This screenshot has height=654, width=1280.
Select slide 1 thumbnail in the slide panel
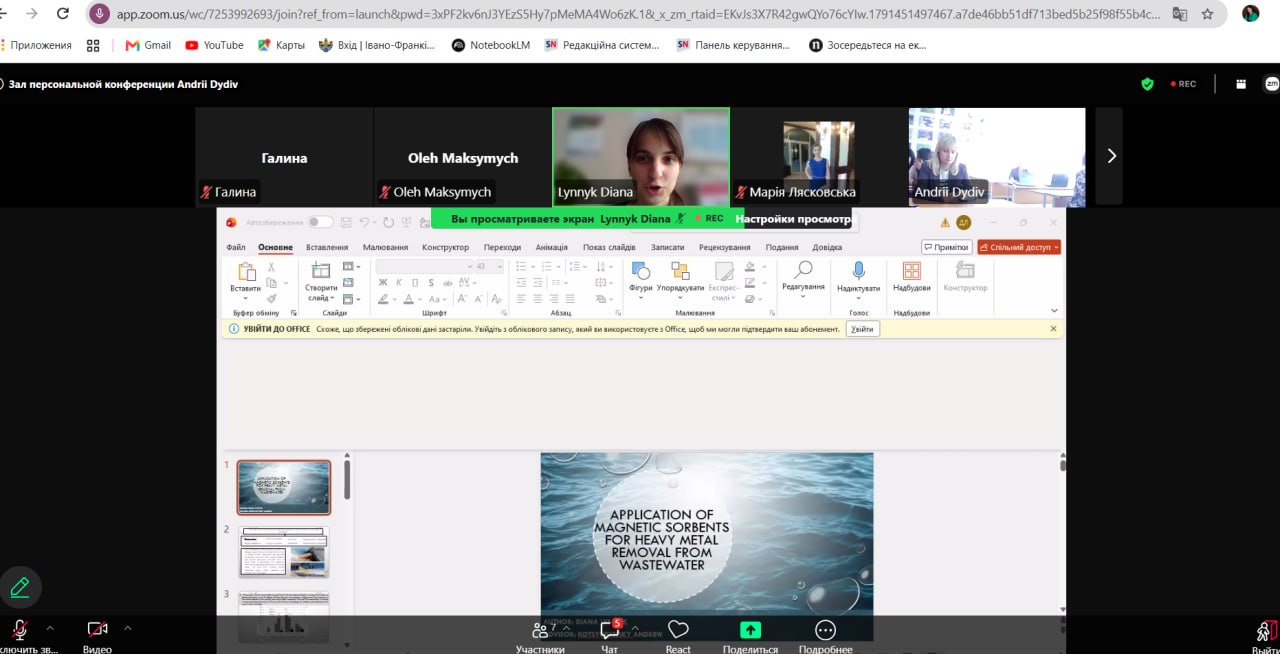pyautogui.click(x=284, y=487)
